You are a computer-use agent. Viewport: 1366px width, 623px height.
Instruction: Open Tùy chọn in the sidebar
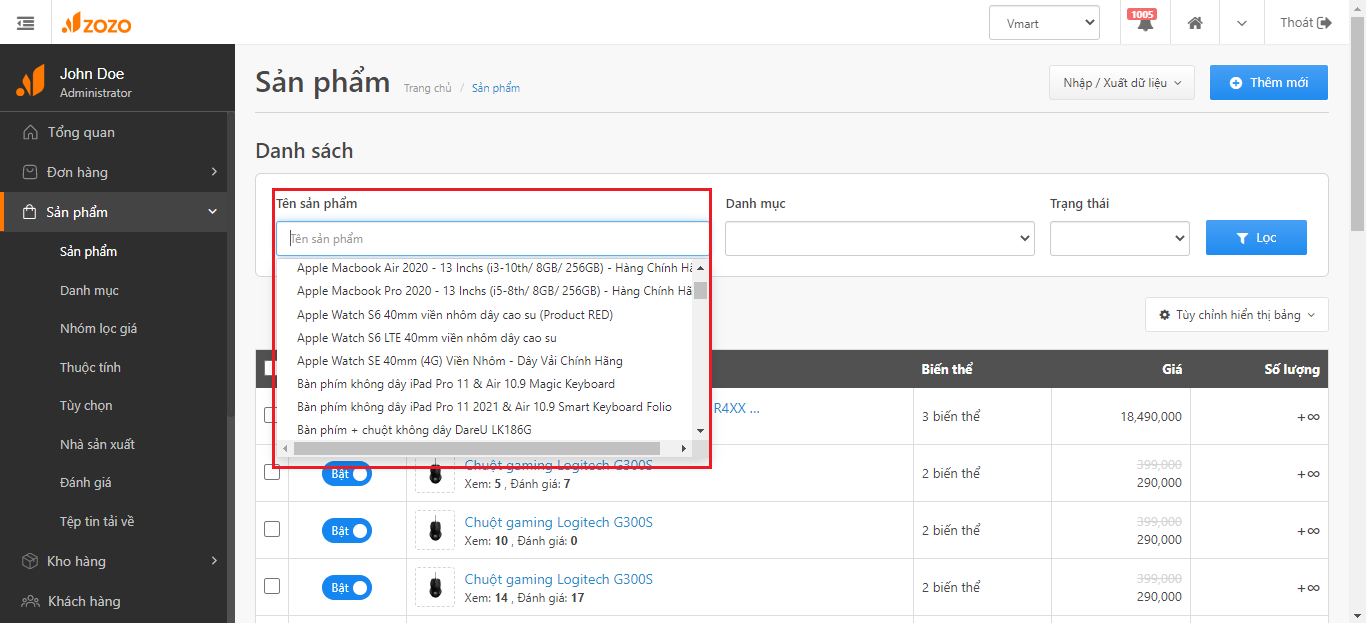[86, 405]
